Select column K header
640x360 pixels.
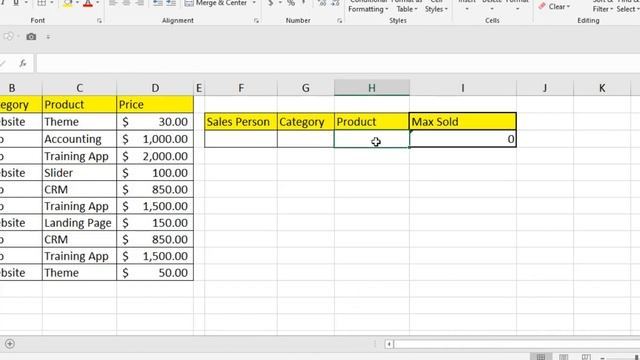point(602,88)
